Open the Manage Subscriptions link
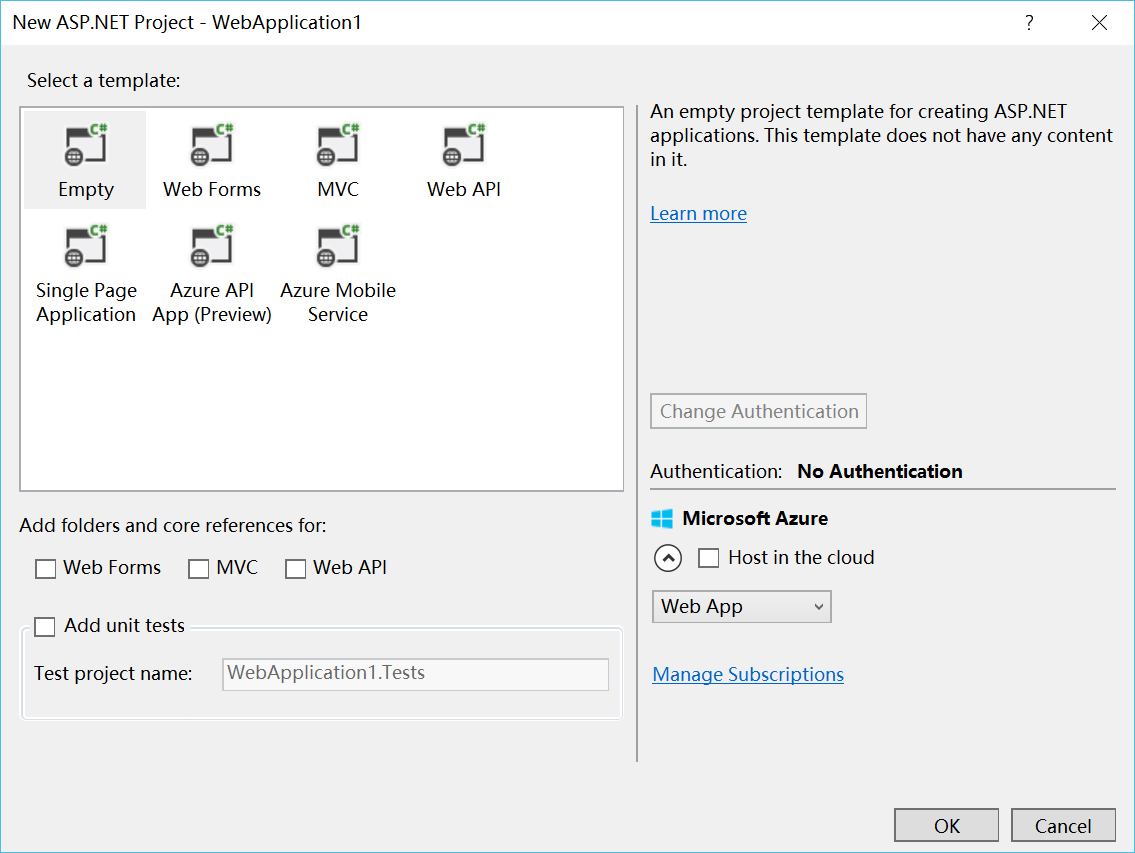The height and width of the screenshot is (853, 1135). 748,674
